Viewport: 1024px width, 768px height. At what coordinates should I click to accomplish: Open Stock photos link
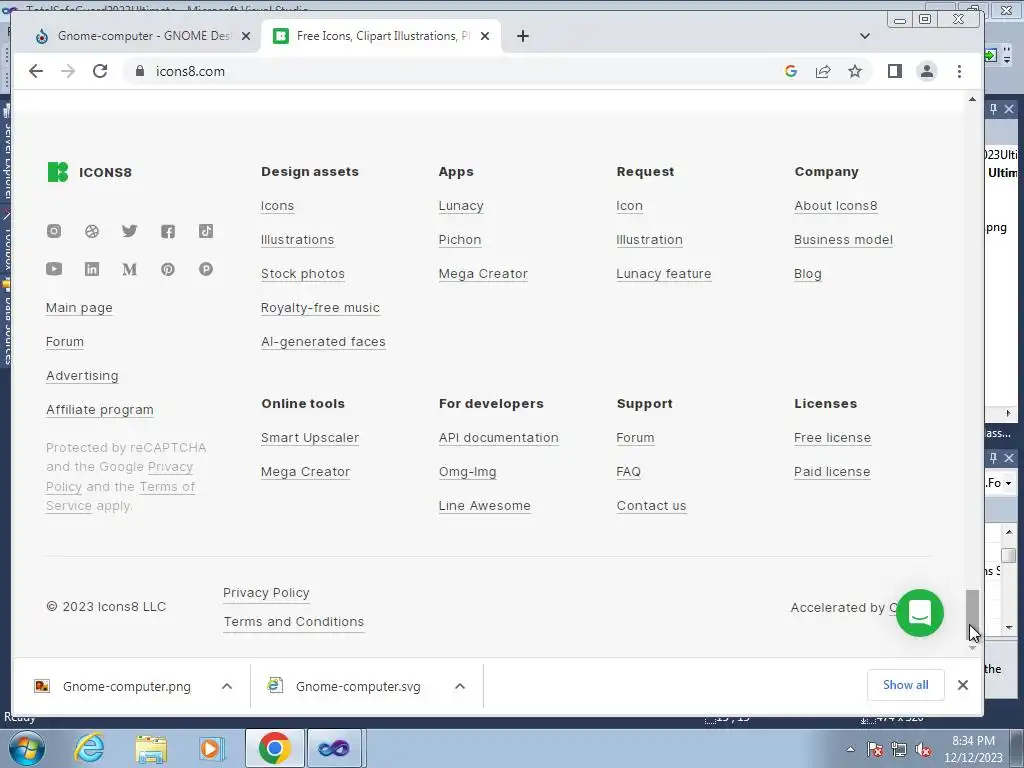[303, 274]
